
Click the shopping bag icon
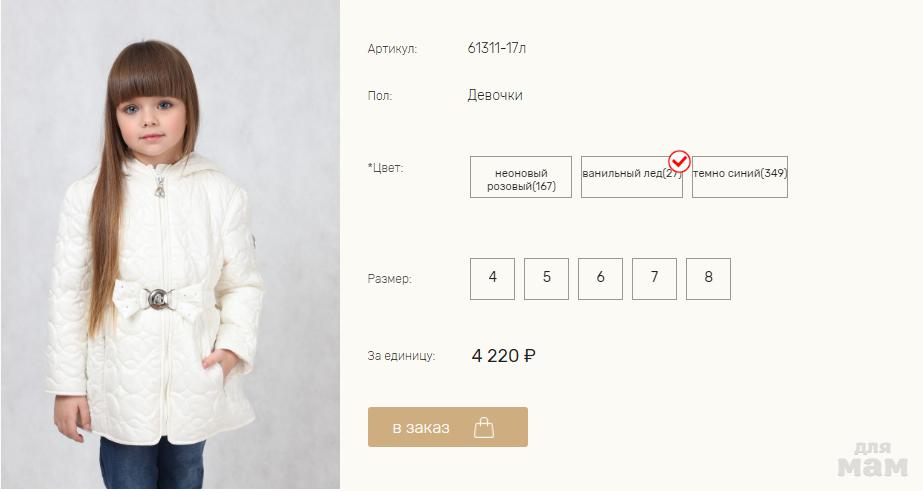[x=484, y=428]
